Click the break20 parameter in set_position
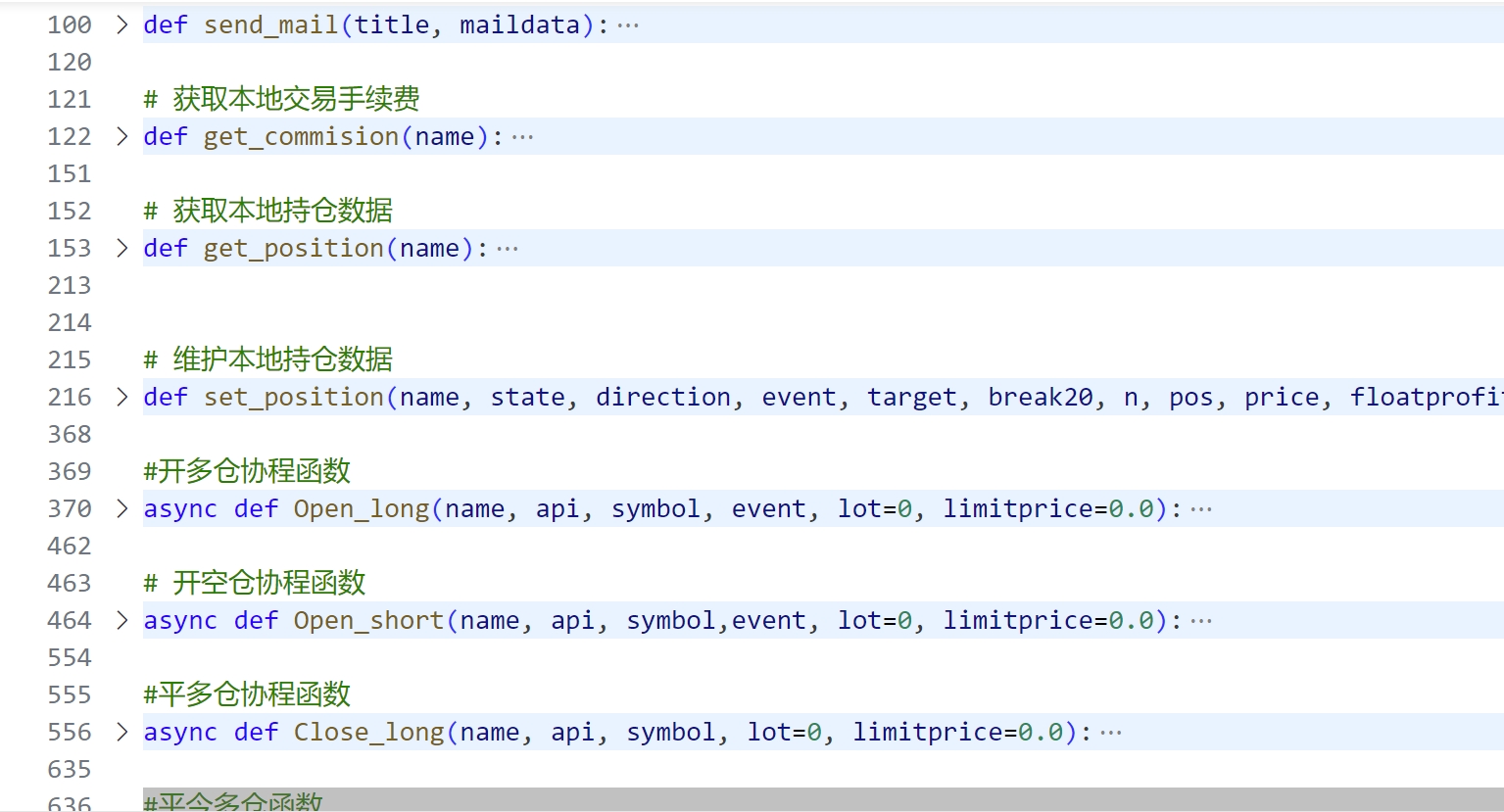1504x812 pixels. (x=1041, y=397)
